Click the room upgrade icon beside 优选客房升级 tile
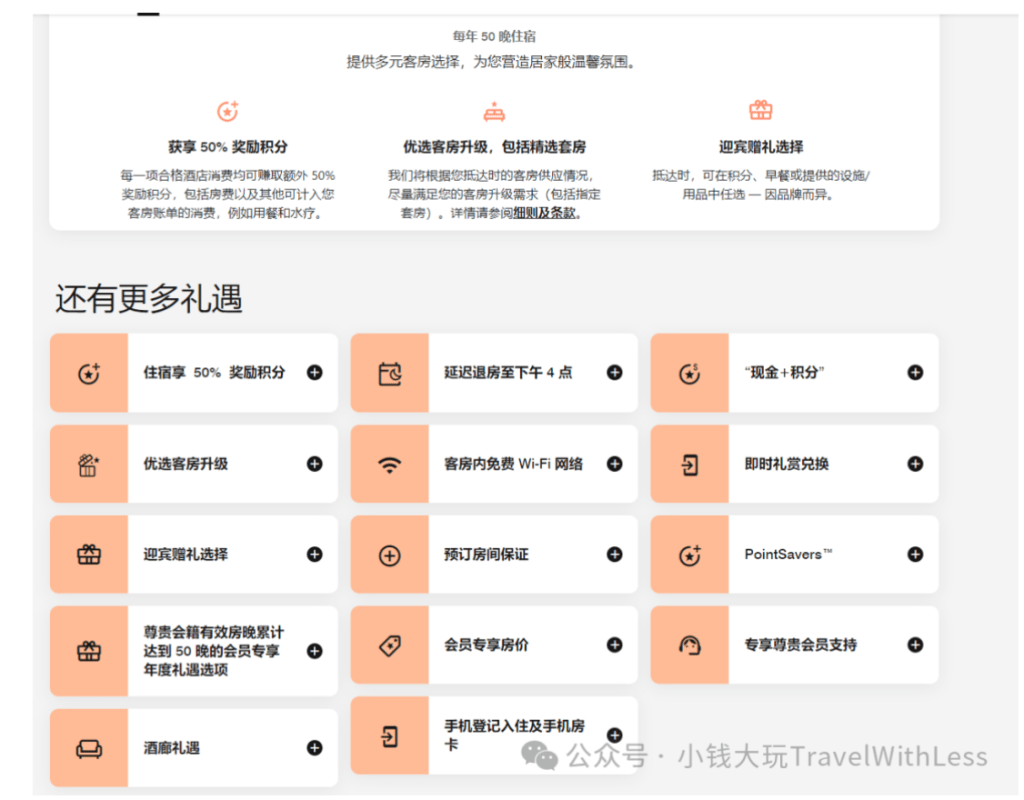 pyautogui.click(x=89, y=464)
